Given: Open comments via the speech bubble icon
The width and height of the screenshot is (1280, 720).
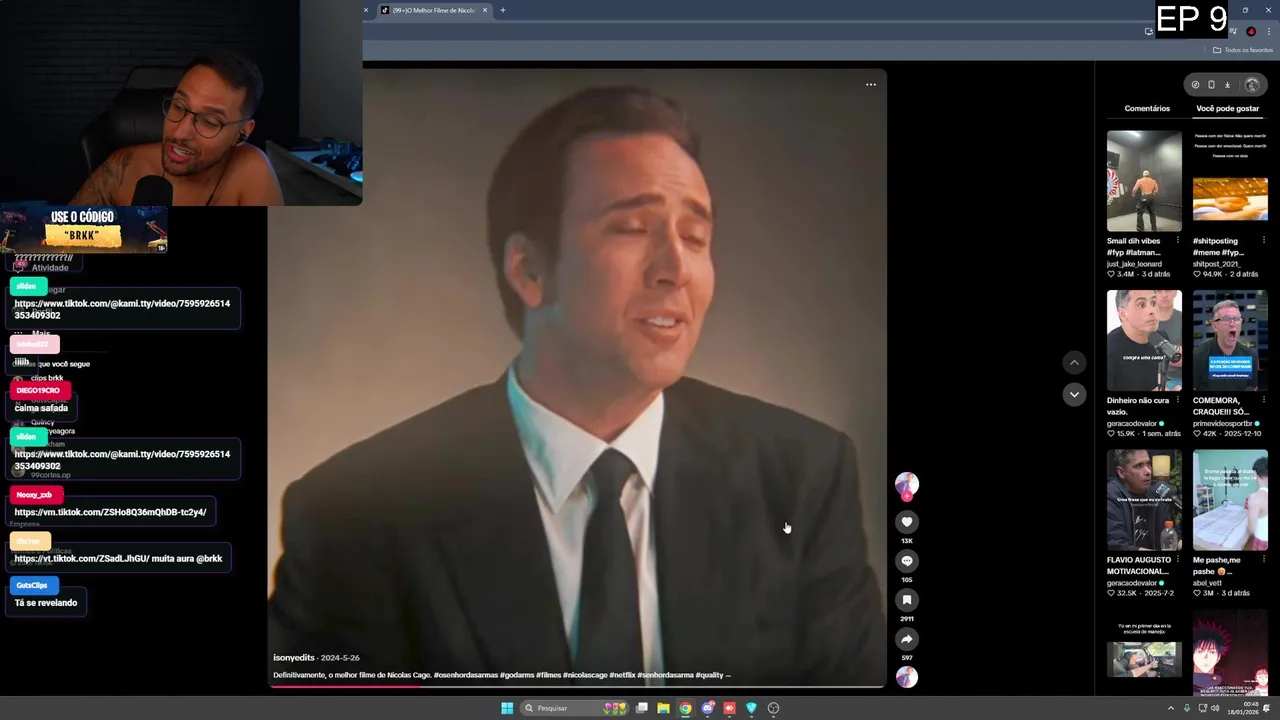Looking at the screenshot, I should pos(907,561).
